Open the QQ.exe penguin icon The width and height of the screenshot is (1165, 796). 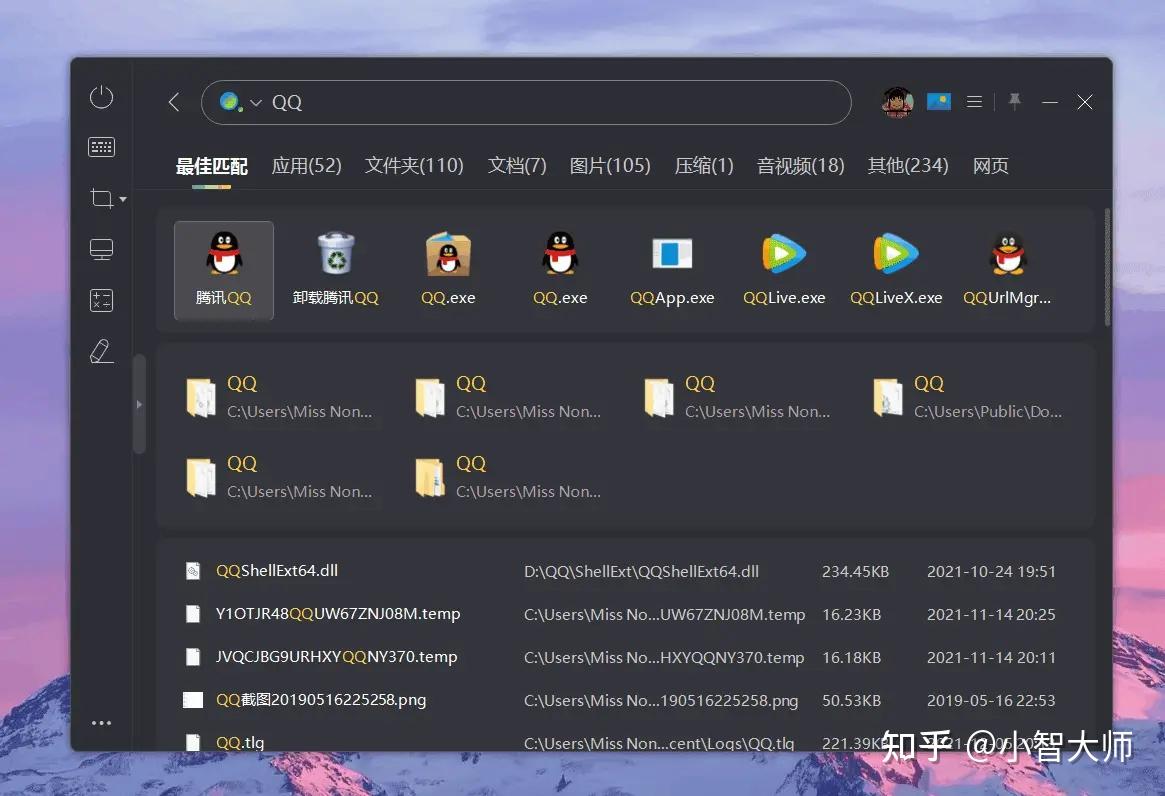(560, 271)
